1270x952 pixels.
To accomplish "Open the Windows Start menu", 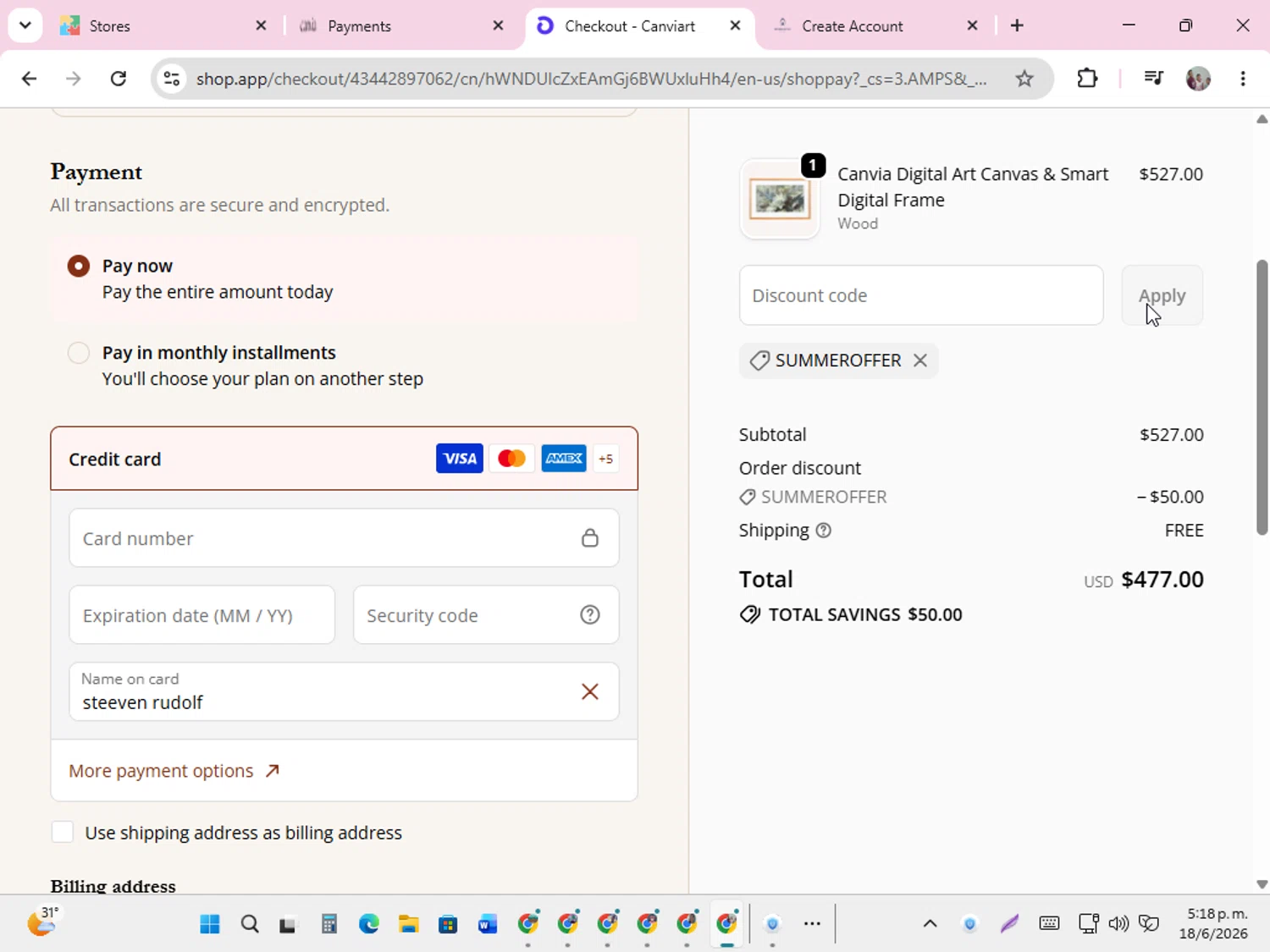I will pyautogui.click(x=210, y=924).
